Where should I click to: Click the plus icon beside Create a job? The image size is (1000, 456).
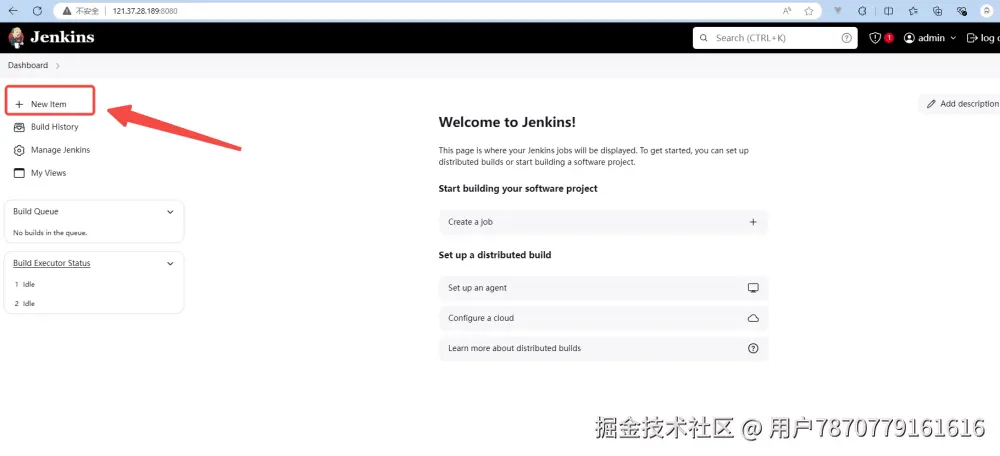(x=753, y=222)
